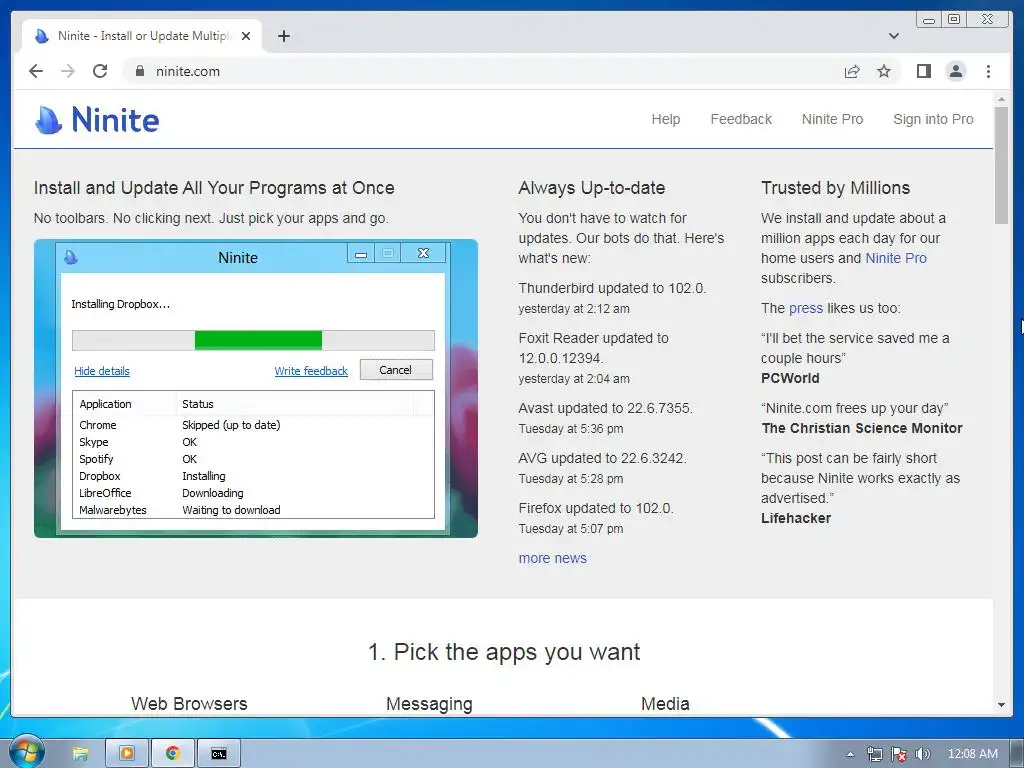Click the 'Trusted by Millions' heading
Viewport: 1024px width, 768px height.
(835, 188)
